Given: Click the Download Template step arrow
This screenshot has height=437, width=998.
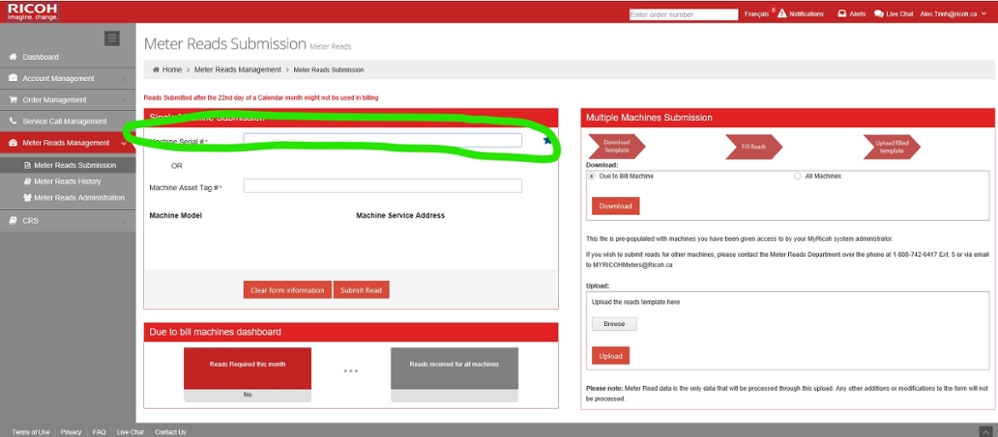Looking at the screenshot, I should (617, 146).
